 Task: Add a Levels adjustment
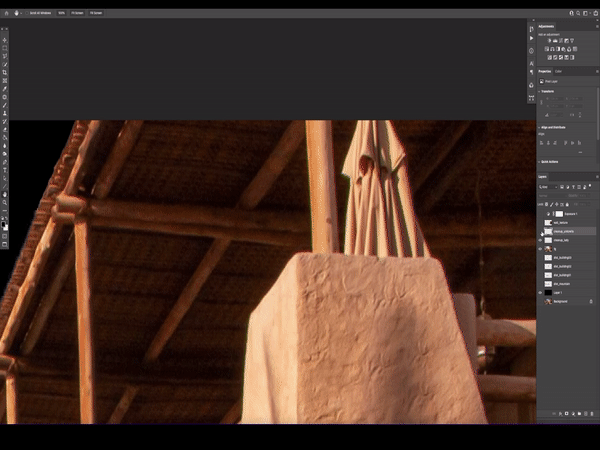pyautogui.click(x=555, y=41)
